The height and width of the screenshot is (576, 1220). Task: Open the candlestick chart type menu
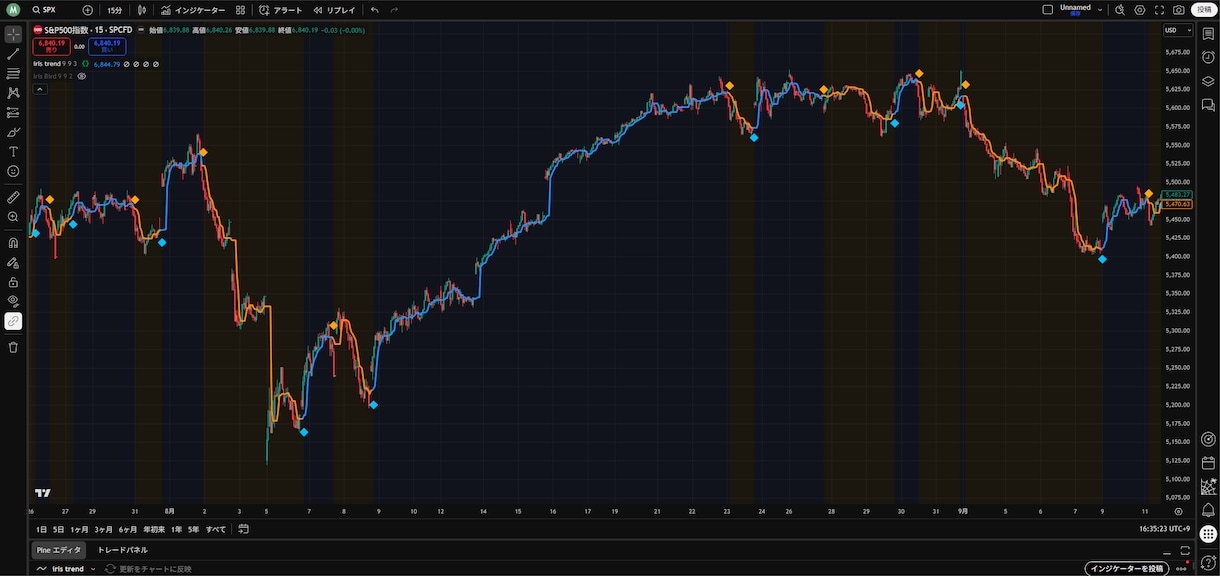click(141, 10)
